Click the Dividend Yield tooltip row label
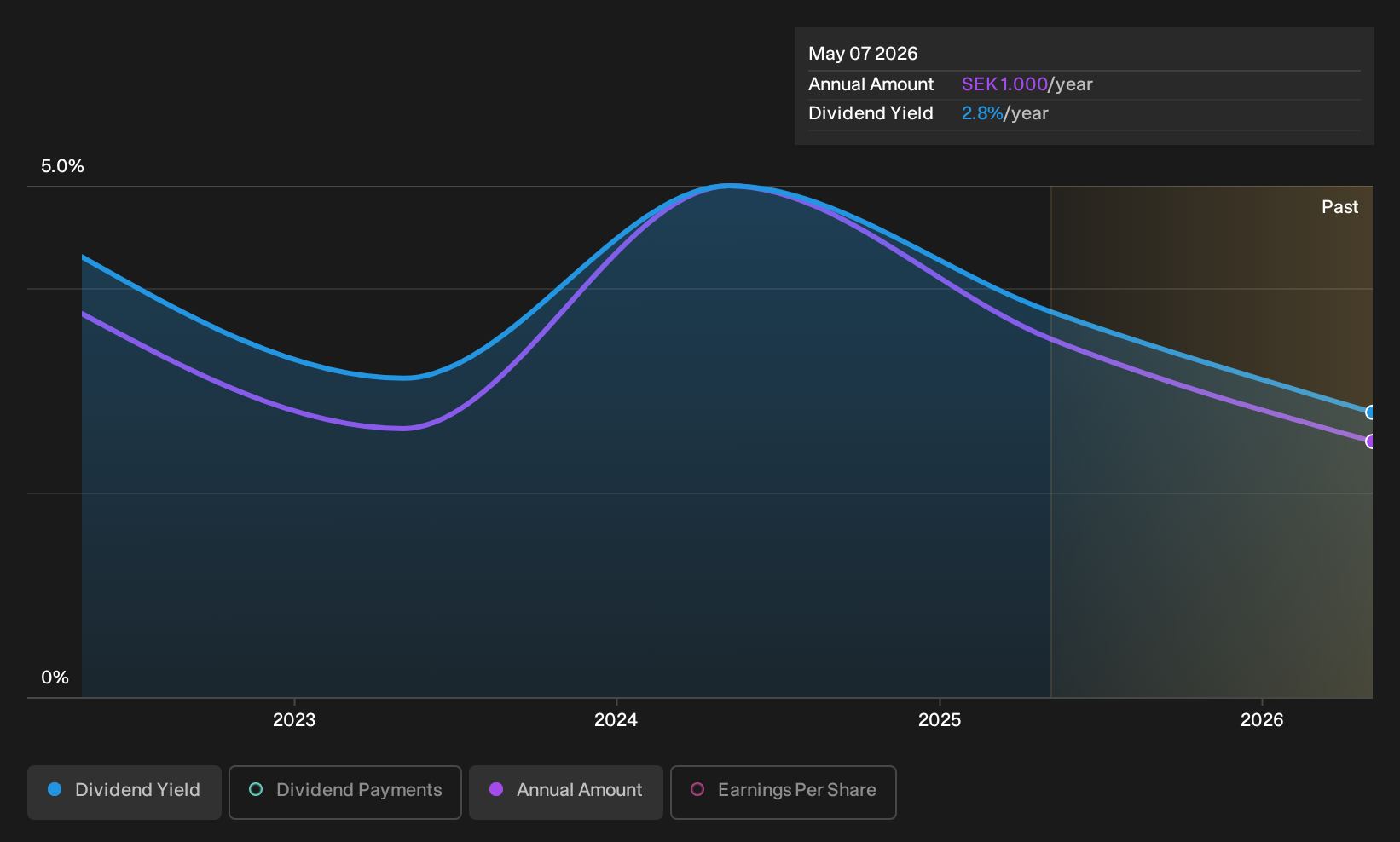This screenshot has width=1400, height=842. (871, 113)
